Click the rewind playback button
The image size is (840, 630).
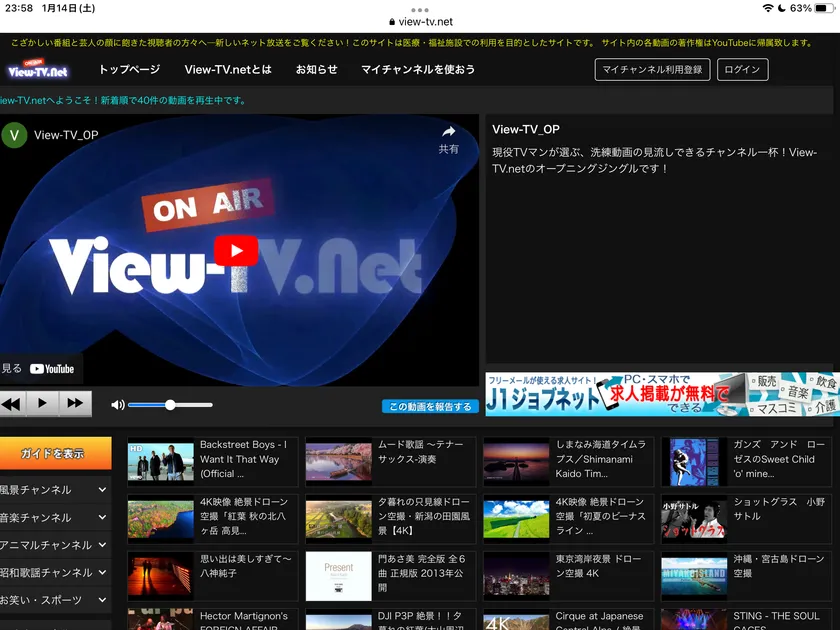(11, 404)
